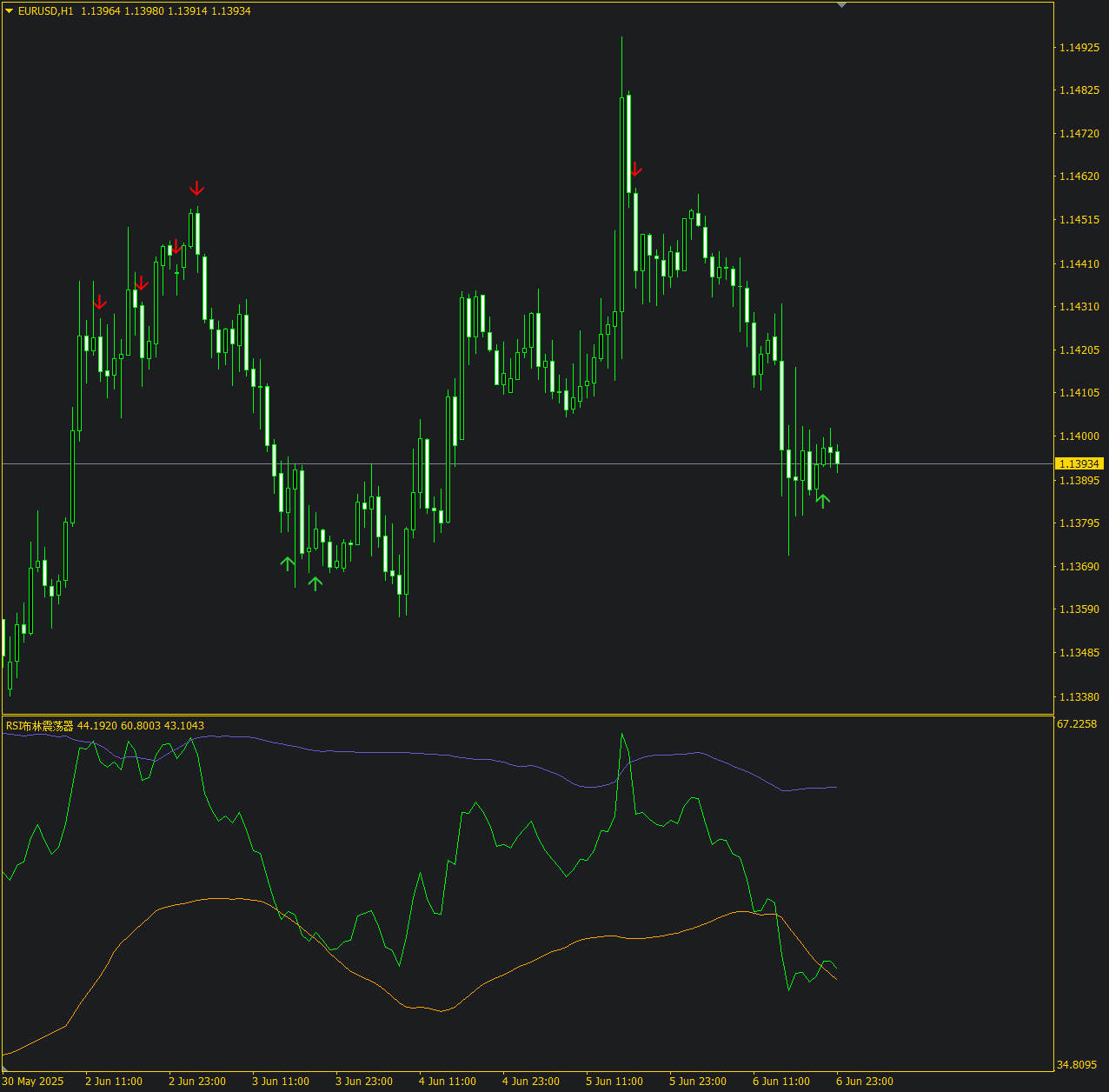Screen dimensions: 1109x1092
Task: Click the indicator scale value 67.2258
Action: point(1077,724)
